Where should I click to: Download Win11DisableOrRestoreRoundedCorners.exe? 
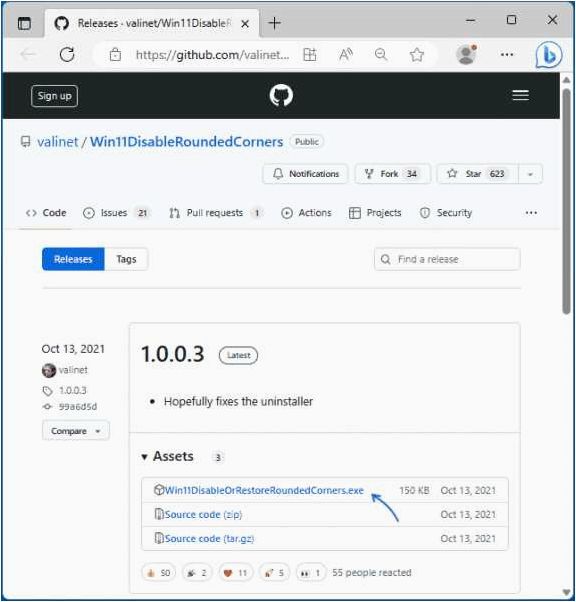tap(264, 490)
